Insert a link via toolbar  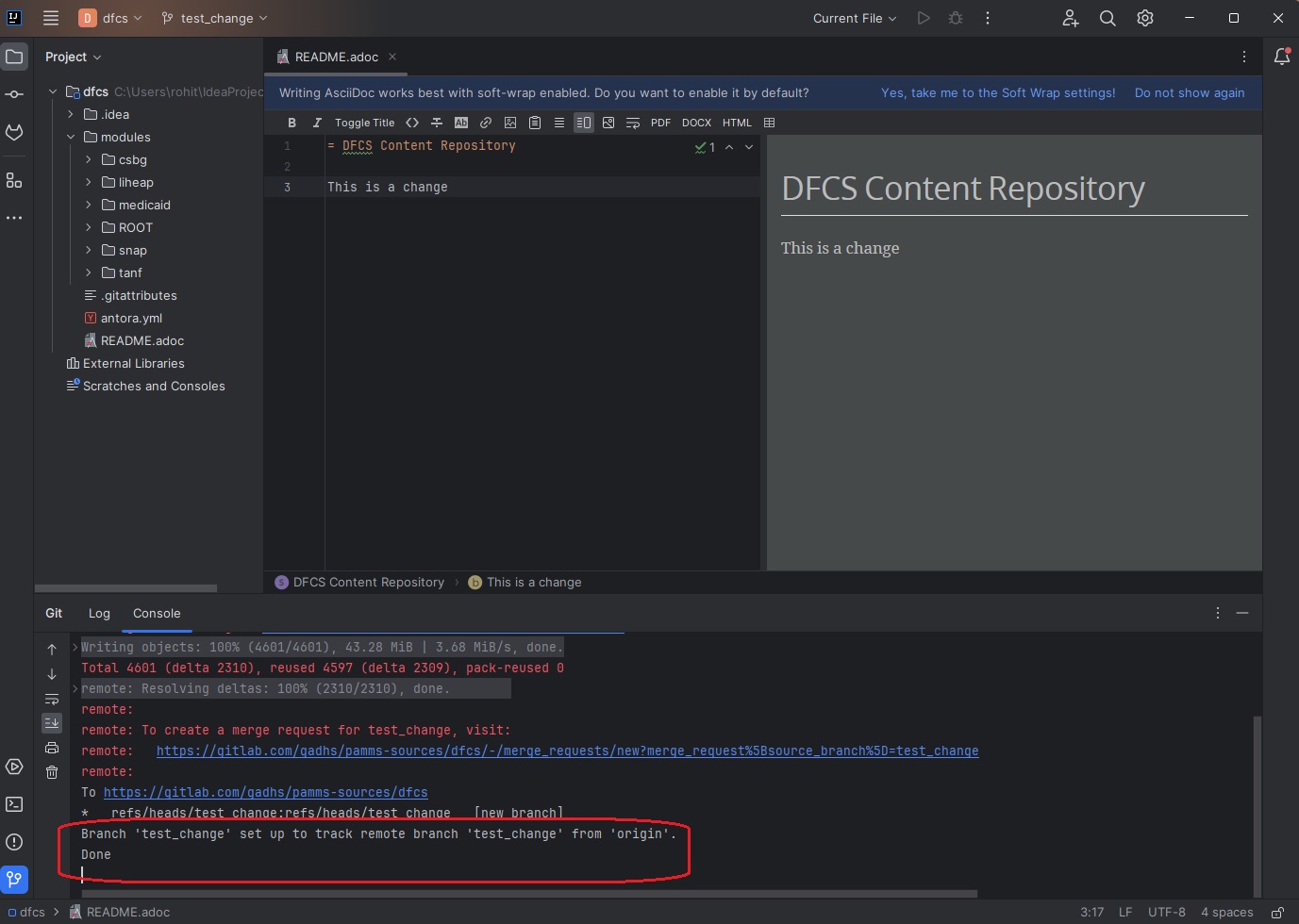[486, 123]
